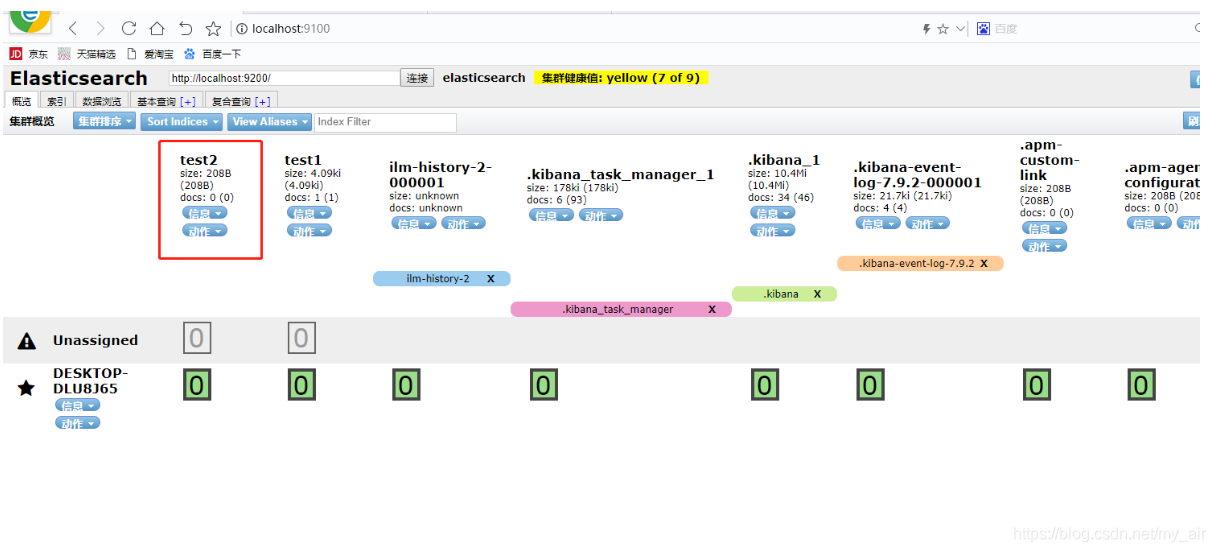1216x552 pixels.
Task: Click the master node star icon
Action: pos(26,388)
